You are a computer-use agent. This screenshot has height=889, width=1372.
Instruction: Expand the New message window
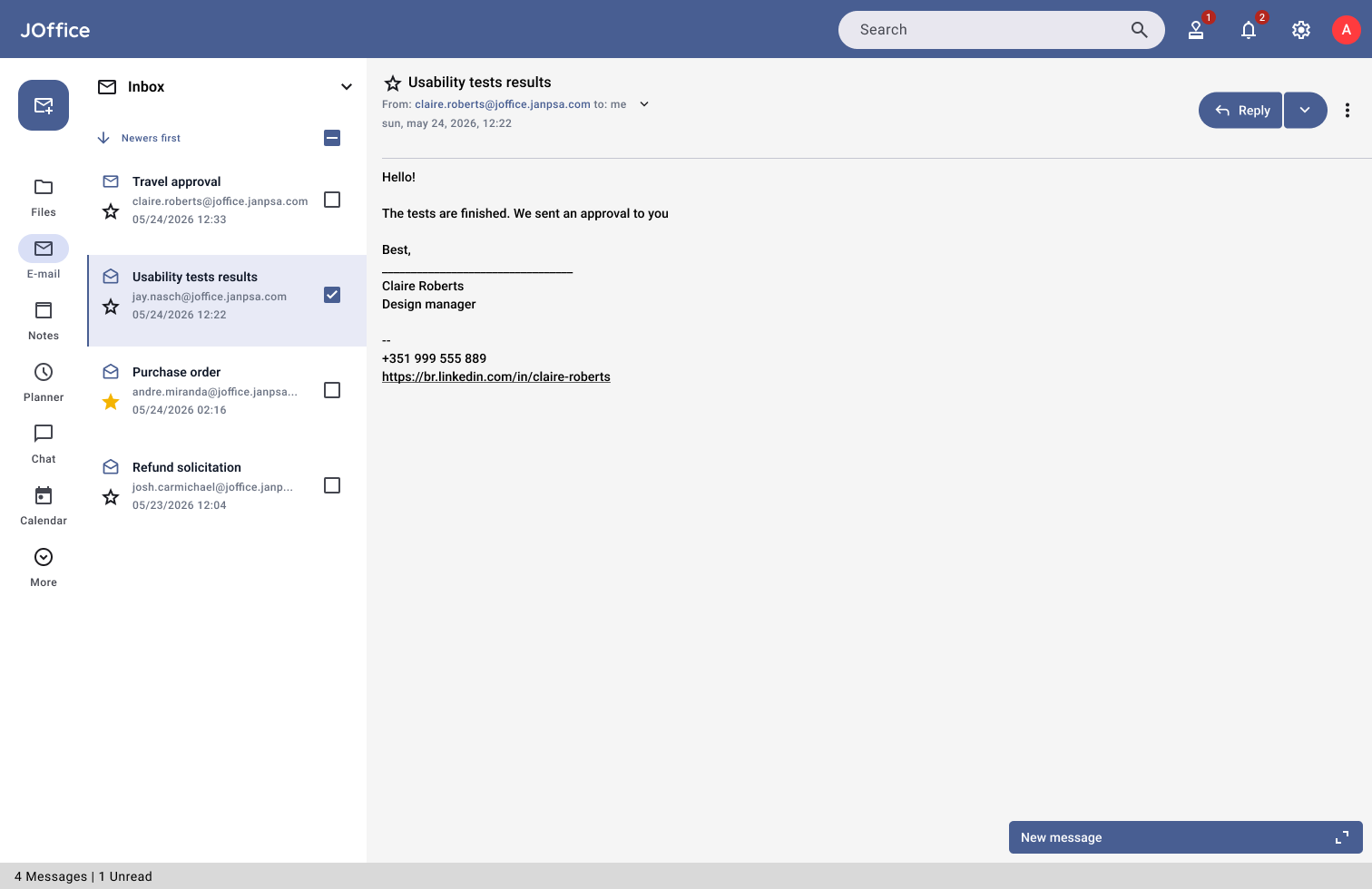tap(1342, 837)
